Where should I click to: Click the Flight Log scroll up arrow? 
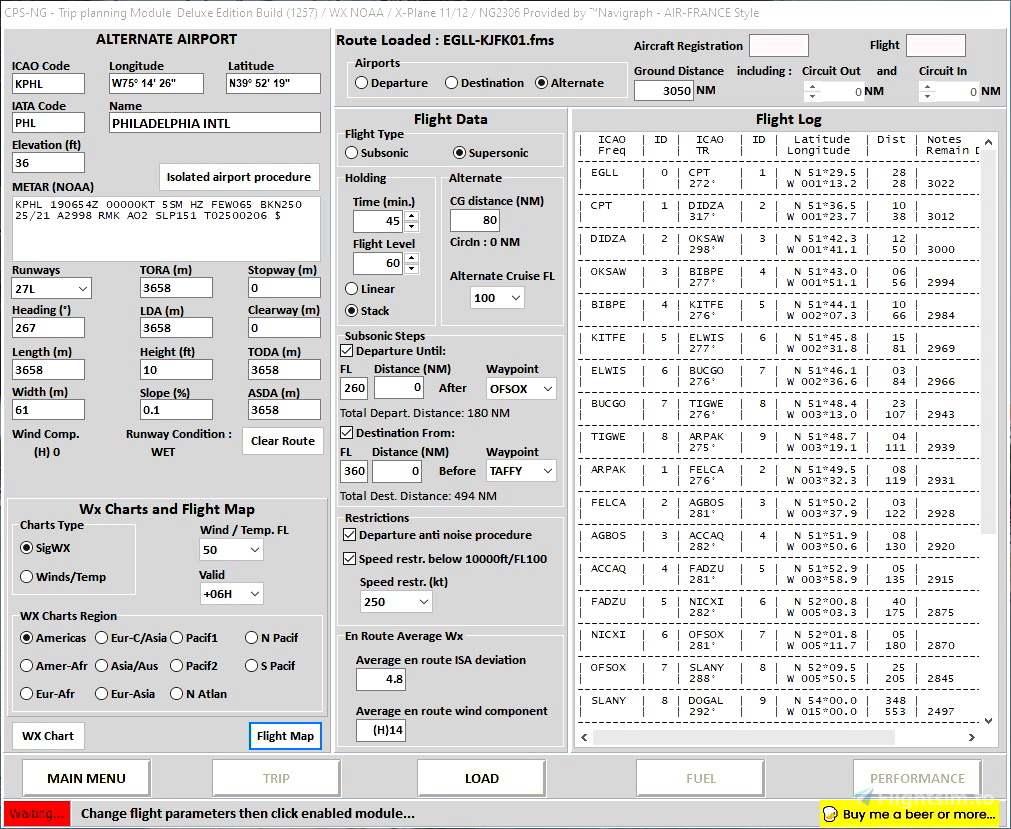pyautogui.click(x=988, y=142)
